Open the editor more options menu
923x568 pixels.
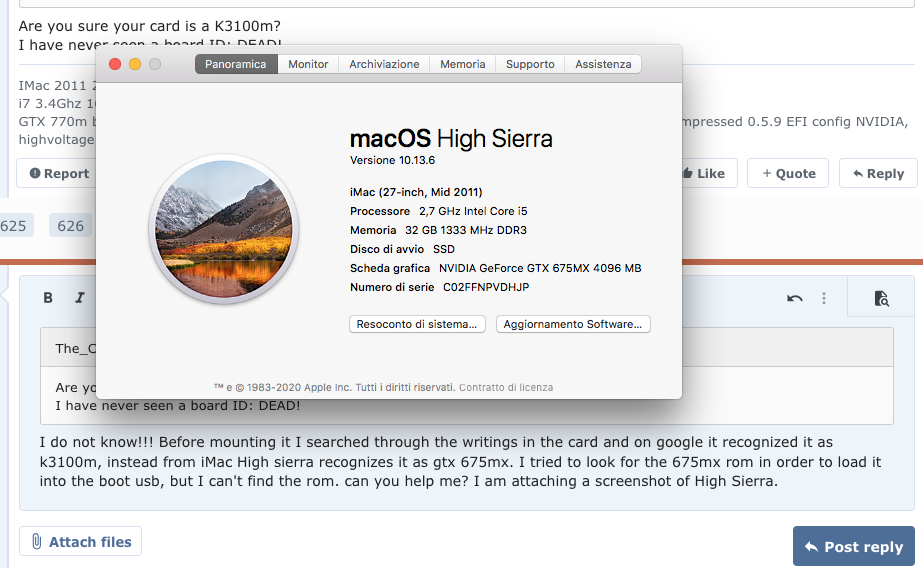(824, 298)
